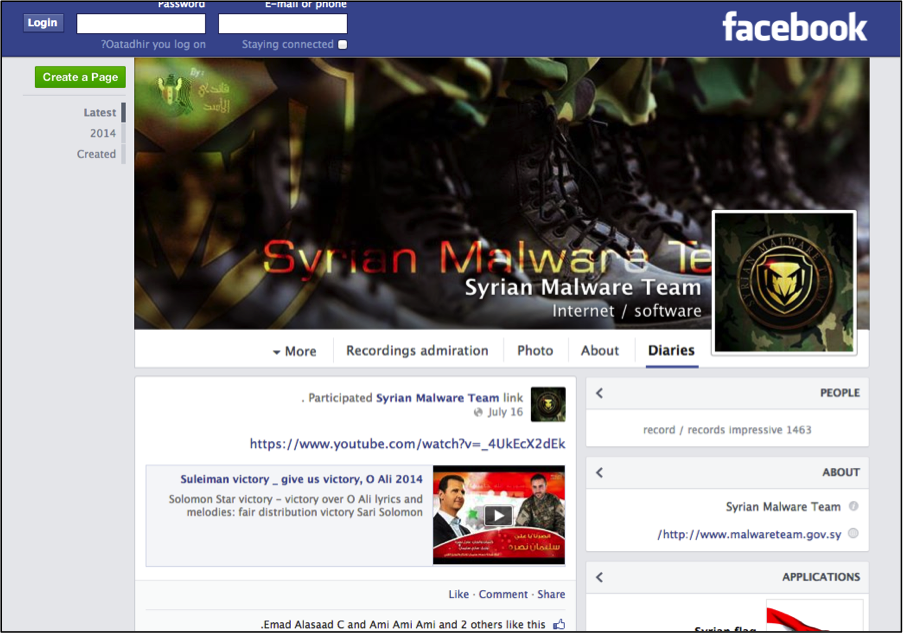The width and height of the screenshot is (903, 633).
Task: Collapse the ABOUT section chevron
Action: tap(600, 472)
